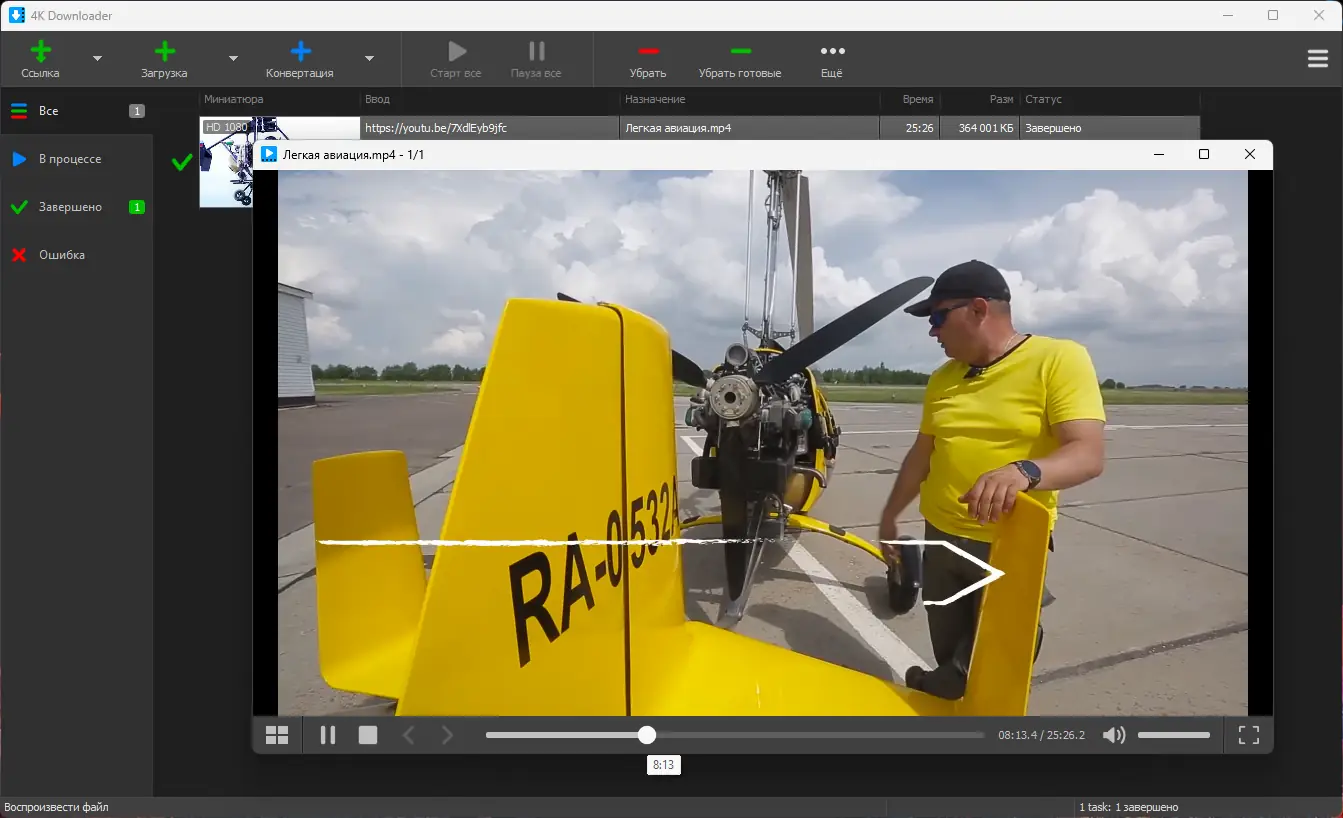The image size is (1343, 818).
Task: Expand the Загрузка dropdown arrow
Action: 233,59
